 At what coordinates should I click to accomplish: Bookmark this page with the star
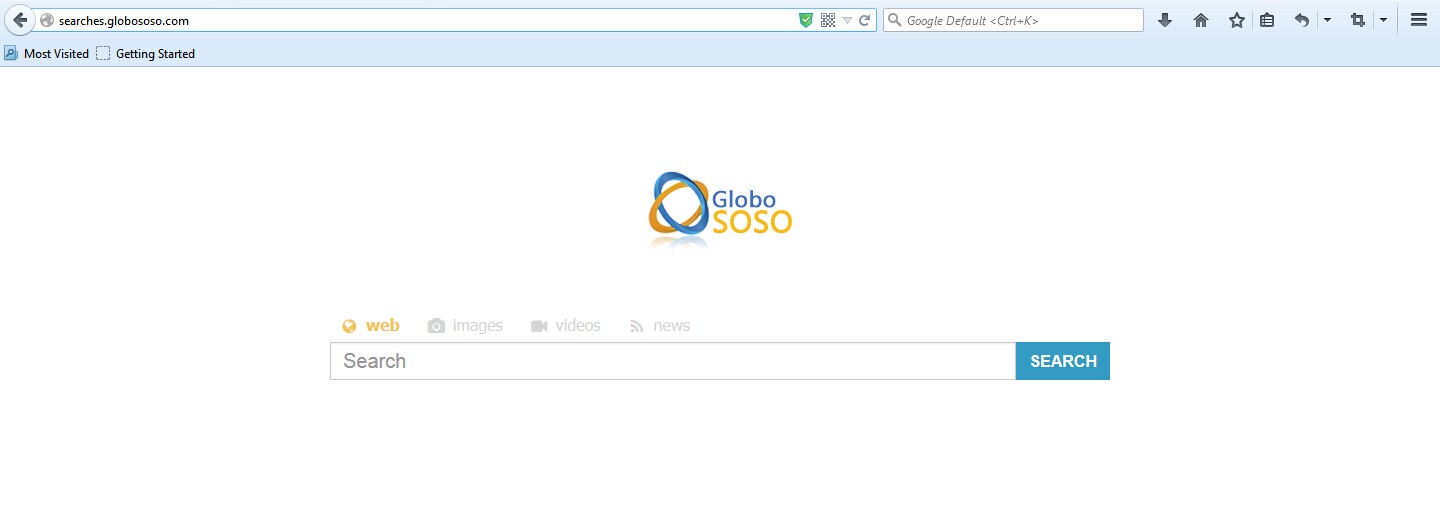click(1237, 20)
